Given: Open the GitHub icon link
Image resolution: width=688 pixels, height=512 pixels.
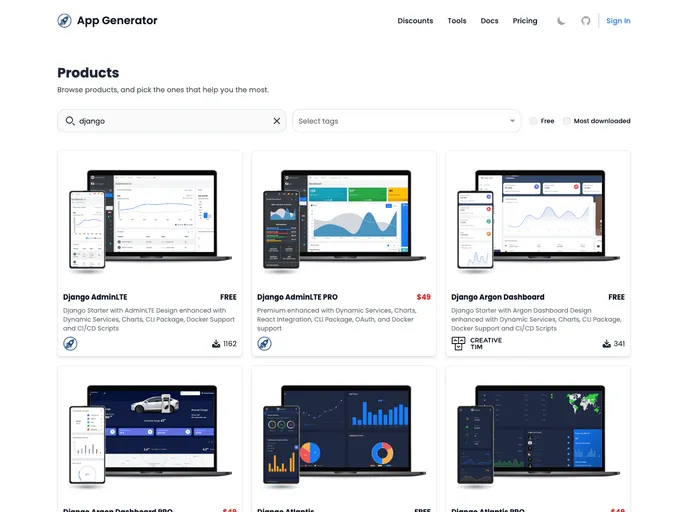Looking at the screenshot, I should tap(585, 21).
